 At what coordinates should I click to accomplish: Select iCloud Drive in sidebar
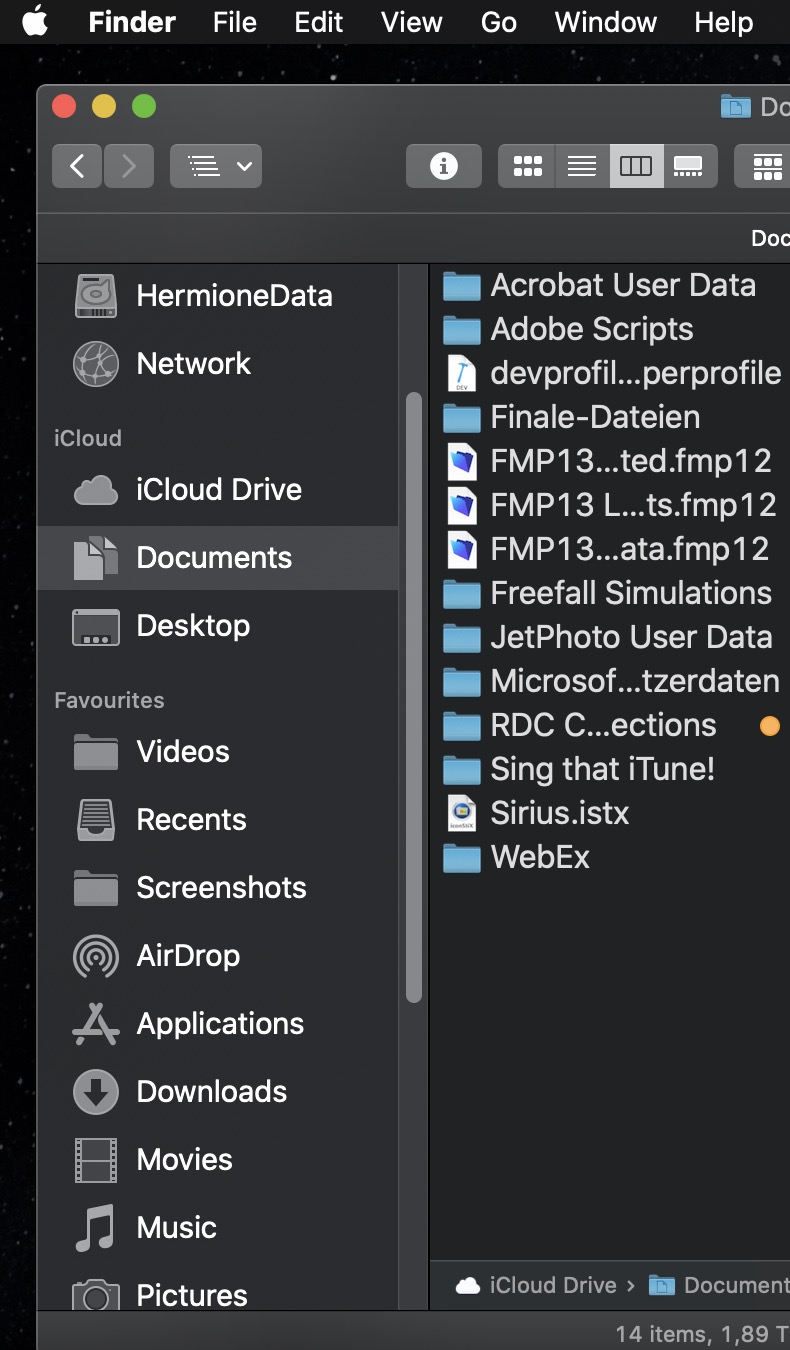218,489
